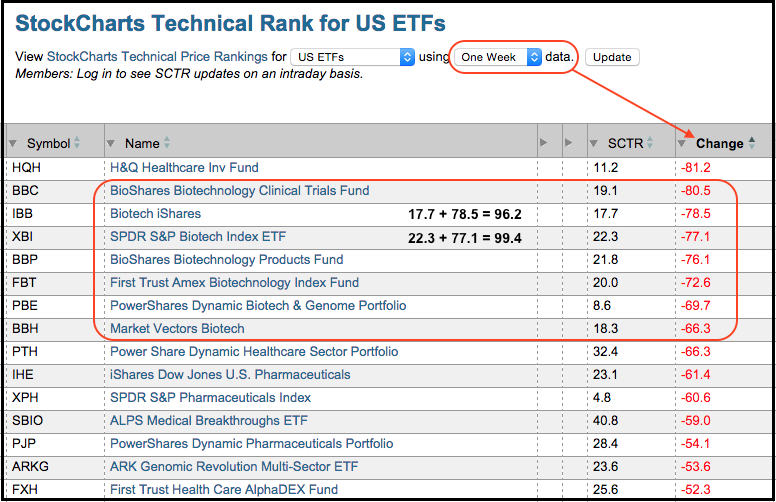This screenshot has height=502, width=776.
Task: Sort by SCTR using its arrows
Action: click(x=649, y=143)
